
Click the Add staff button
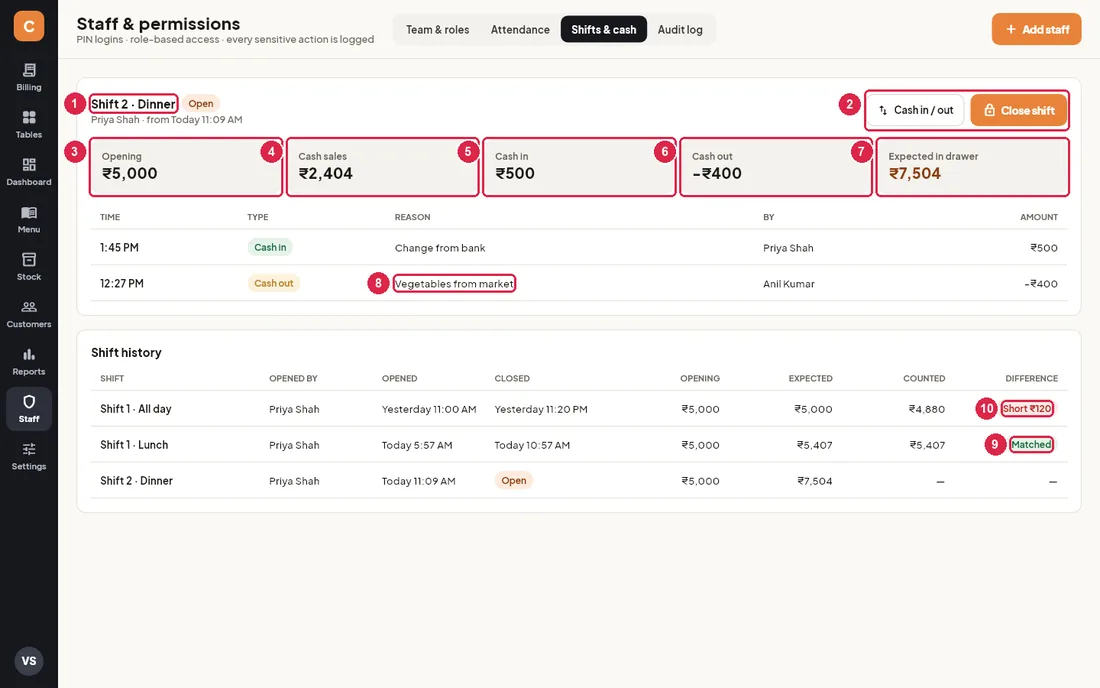[1036, 29]
